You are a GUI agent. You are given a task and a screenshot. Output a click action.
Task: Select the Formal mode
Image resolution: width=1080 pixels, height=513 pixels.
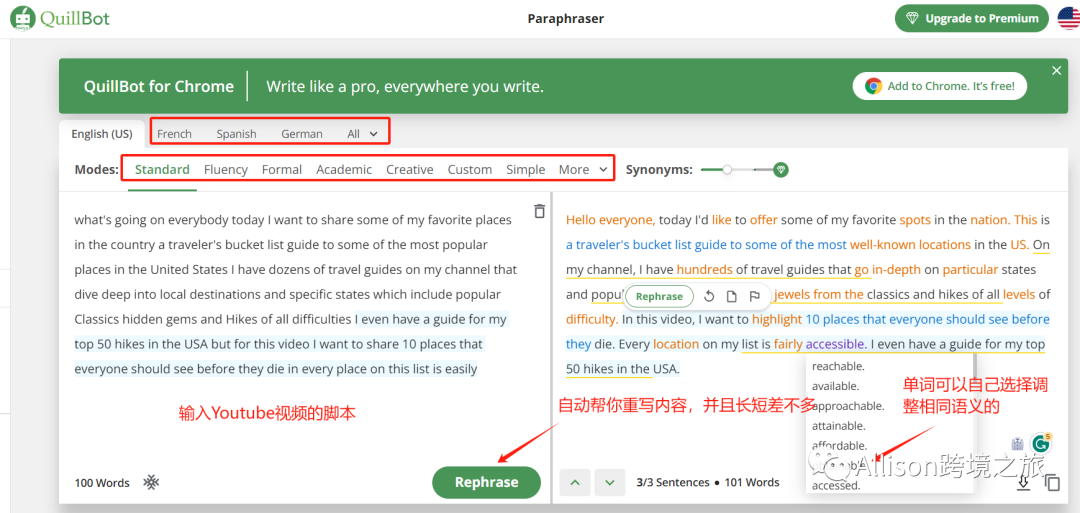tap(282, 169)
